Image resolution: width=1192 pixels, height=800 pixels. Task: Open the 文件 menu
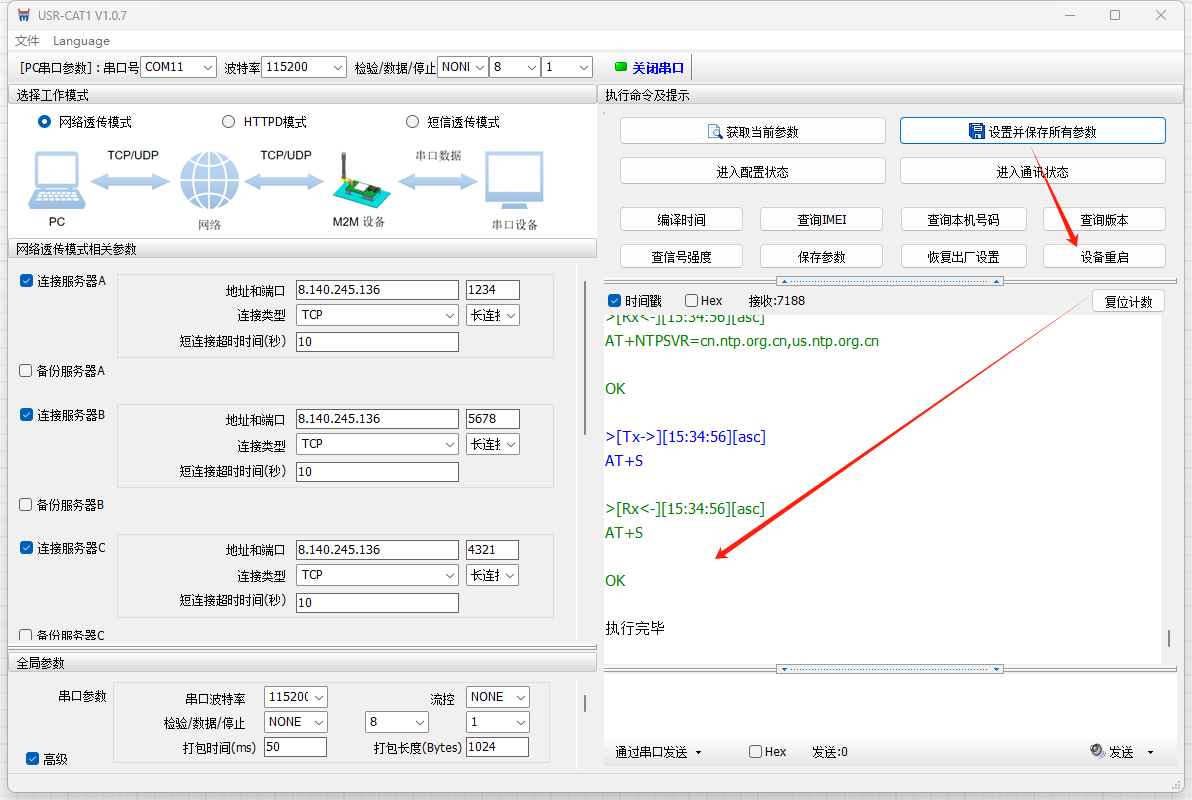click(27, 41)
